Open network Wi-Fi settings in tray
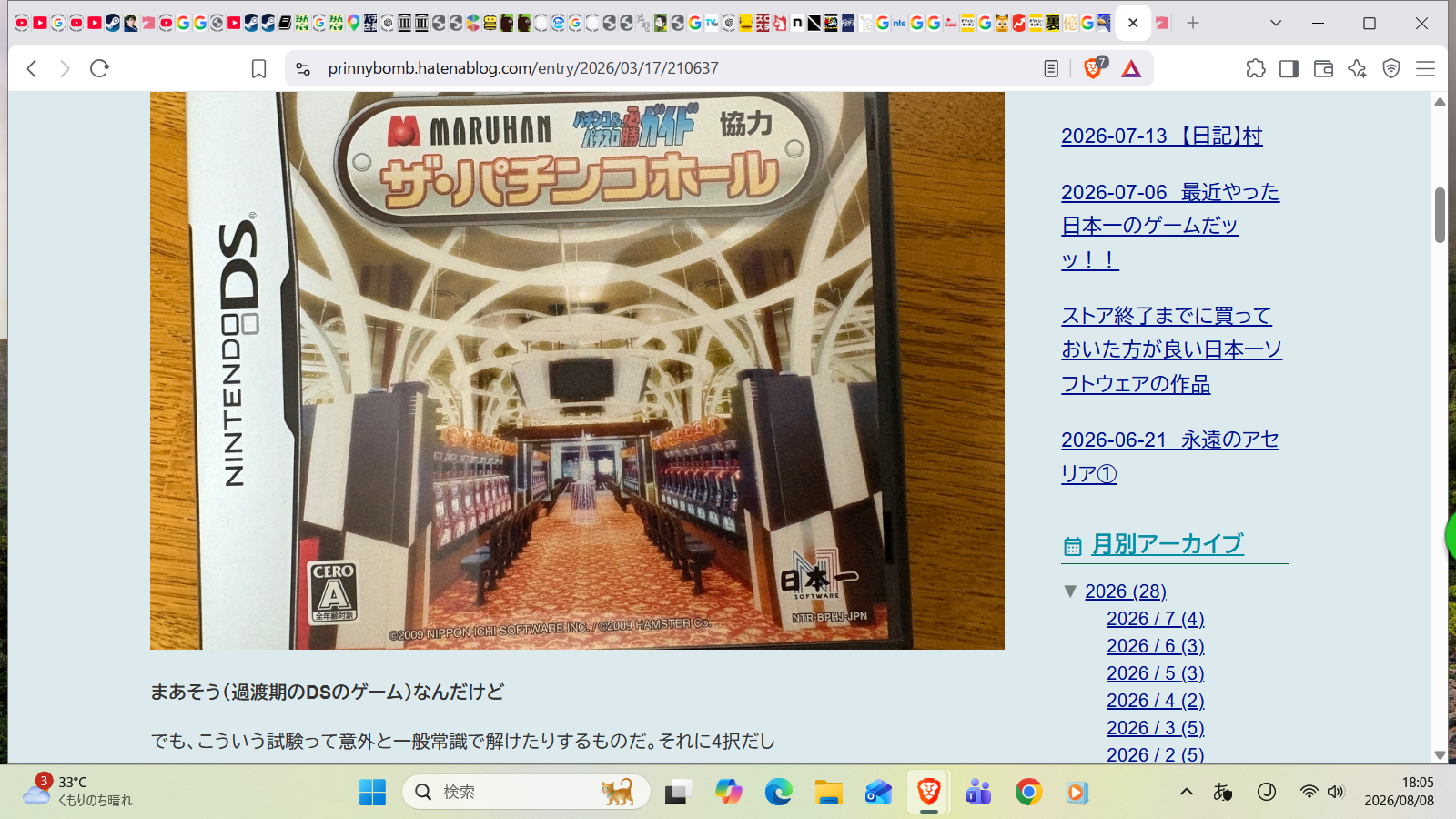Image resolution: width=1456 pixels, height=819 pixels. point(1309,792)
